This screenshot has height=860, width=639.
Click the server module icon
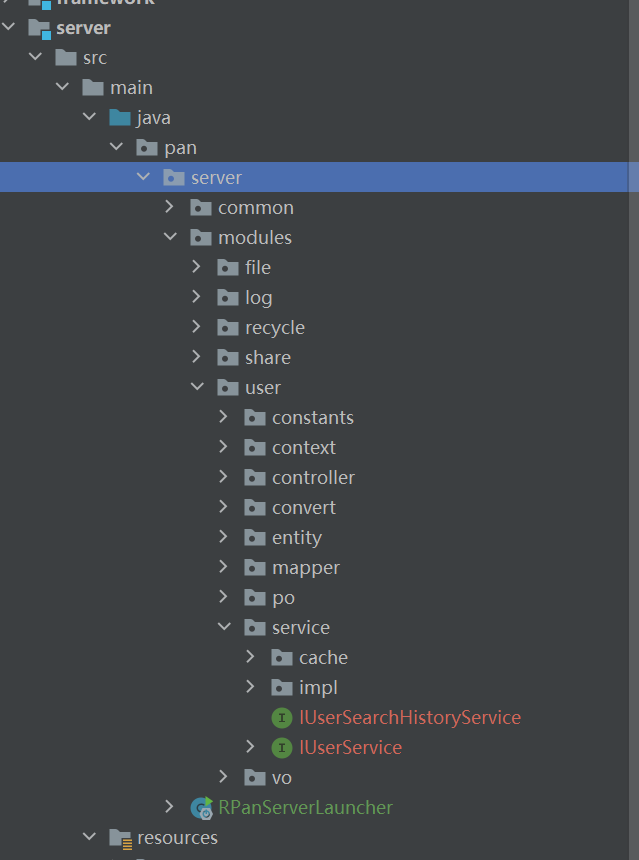40,28
